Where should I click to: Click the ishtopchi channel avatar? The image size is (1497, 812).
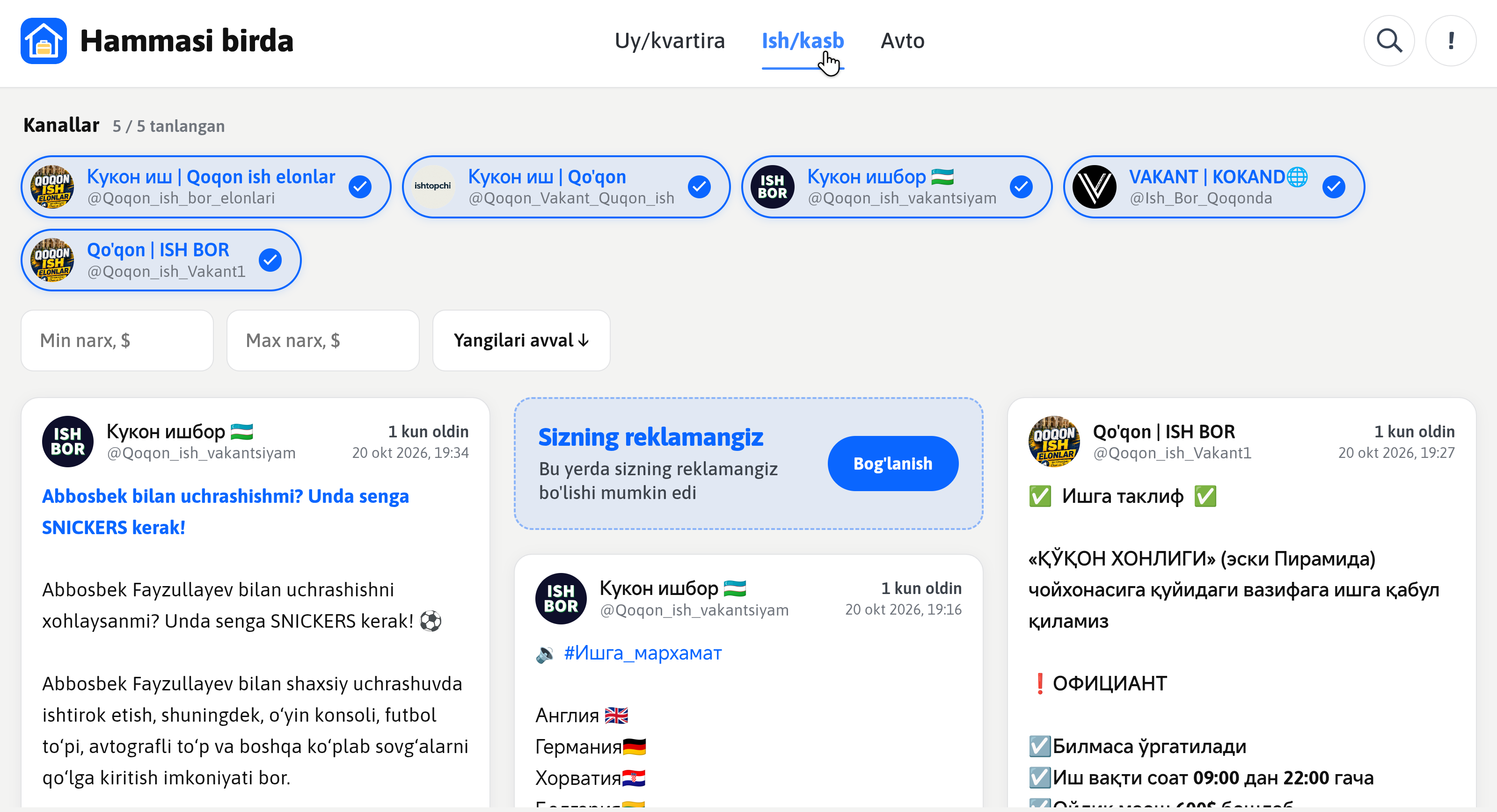coord(432,187)
